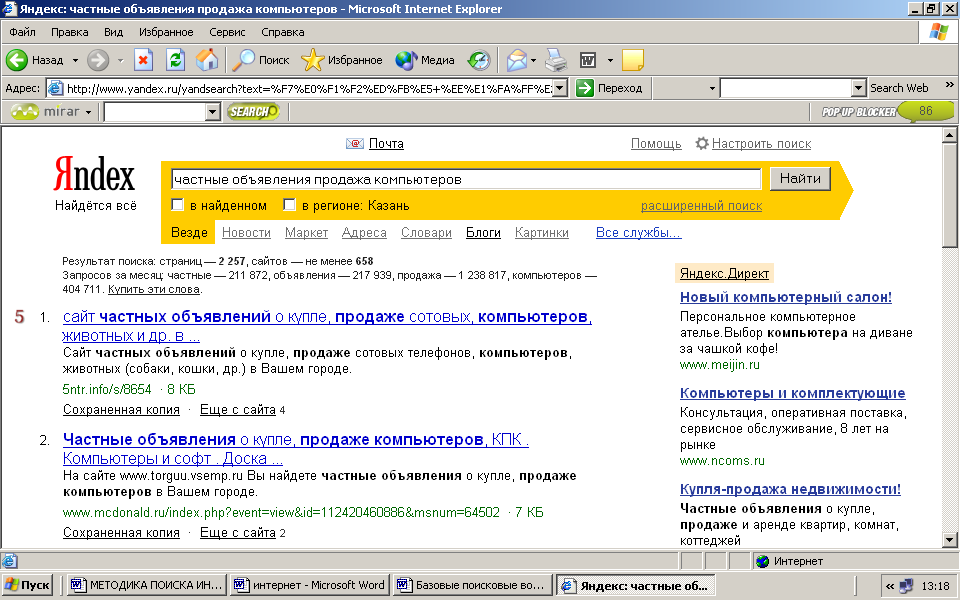Open first result's 'Сохраненная копия' link
This screenshot has height=600, width=960.
point(121,410)
